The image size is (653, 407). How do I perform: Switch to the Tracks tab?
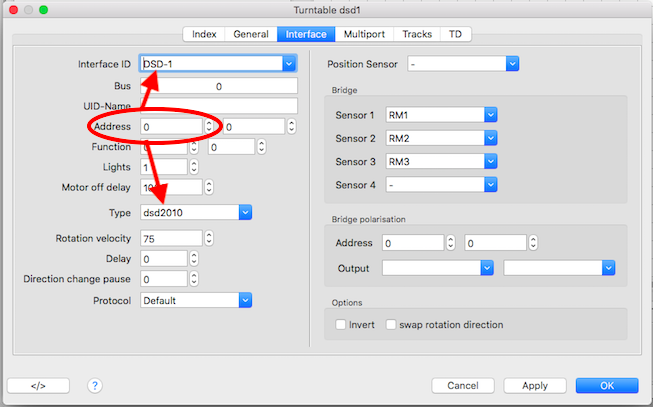(x=417, y=34)
